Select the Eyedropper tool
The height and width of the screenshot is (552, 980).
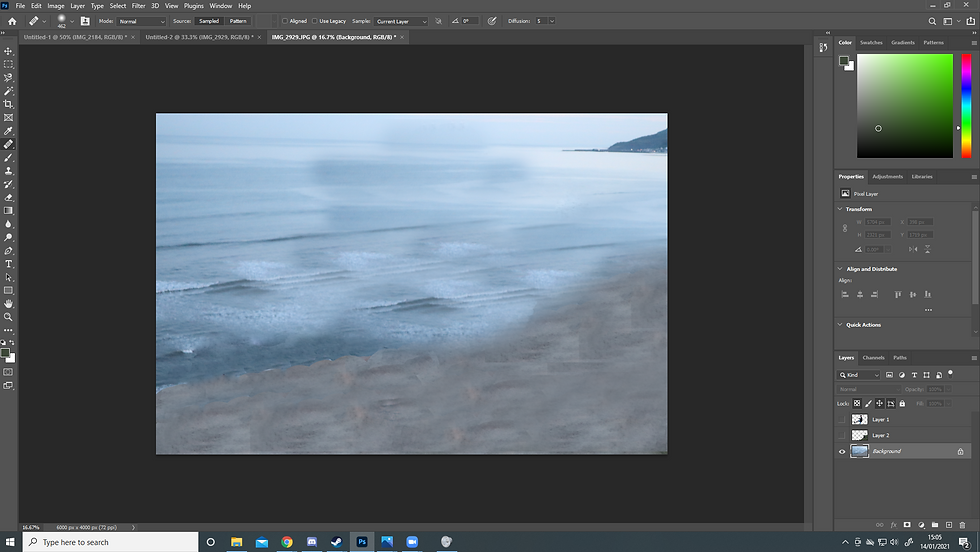click(9, 131)
